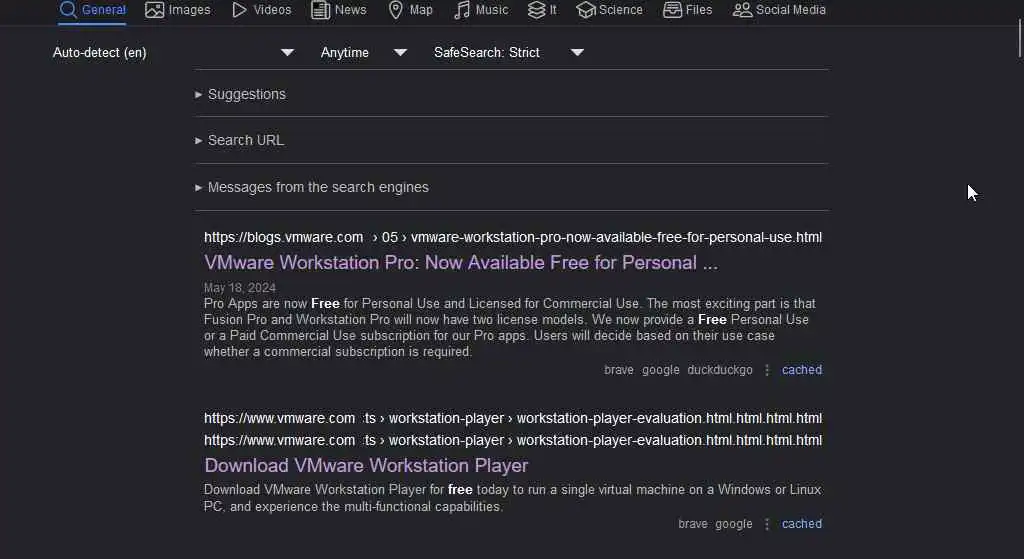Open vertical dots menu on Workstation Player result

point(767,524)
